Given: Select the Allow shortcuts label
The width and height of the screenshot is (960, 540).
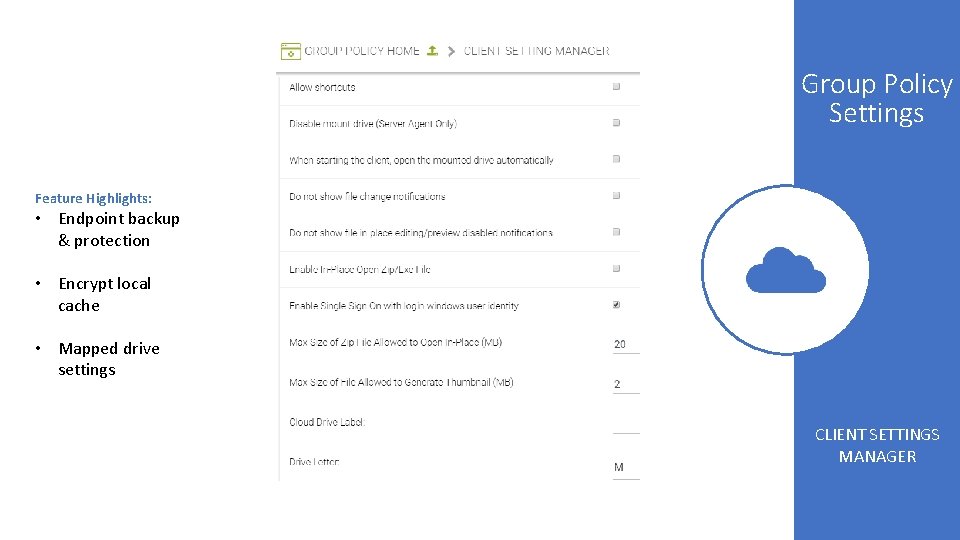Looking at the screenshot, I should pos(322,87).
